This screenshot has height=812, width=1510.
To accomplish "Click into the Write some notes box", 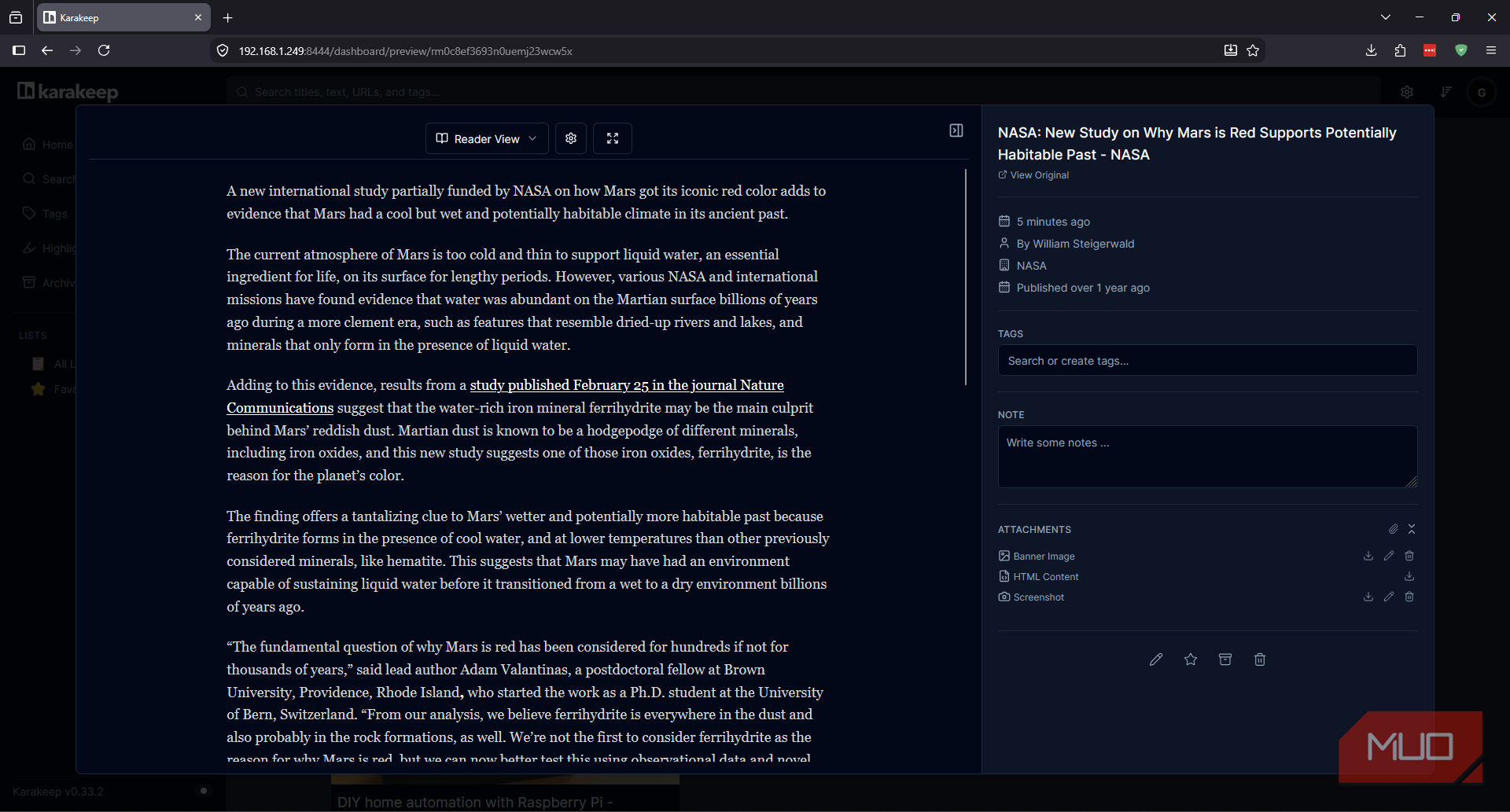I will pyautogui.click(x=1207, y=457).
